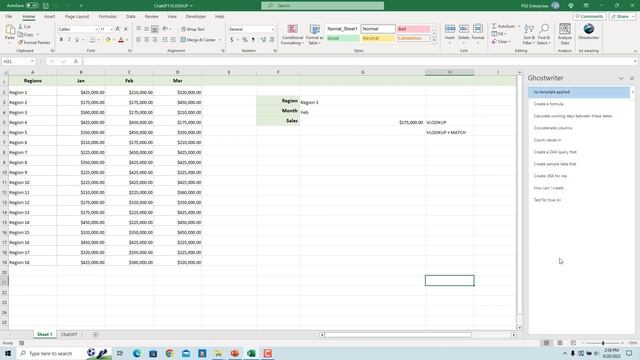Open the Data tab

[x=131, y=17]
